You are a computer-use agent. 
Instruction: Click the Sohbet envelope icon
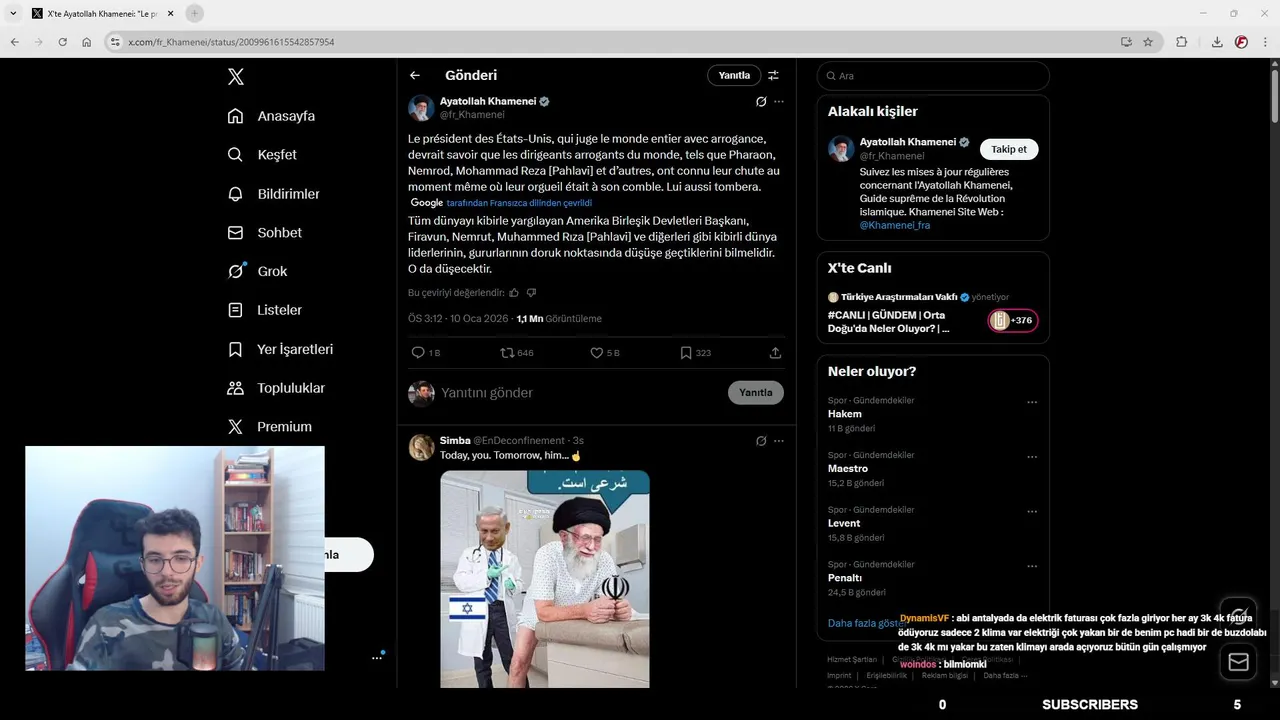(x=235, y=233)
